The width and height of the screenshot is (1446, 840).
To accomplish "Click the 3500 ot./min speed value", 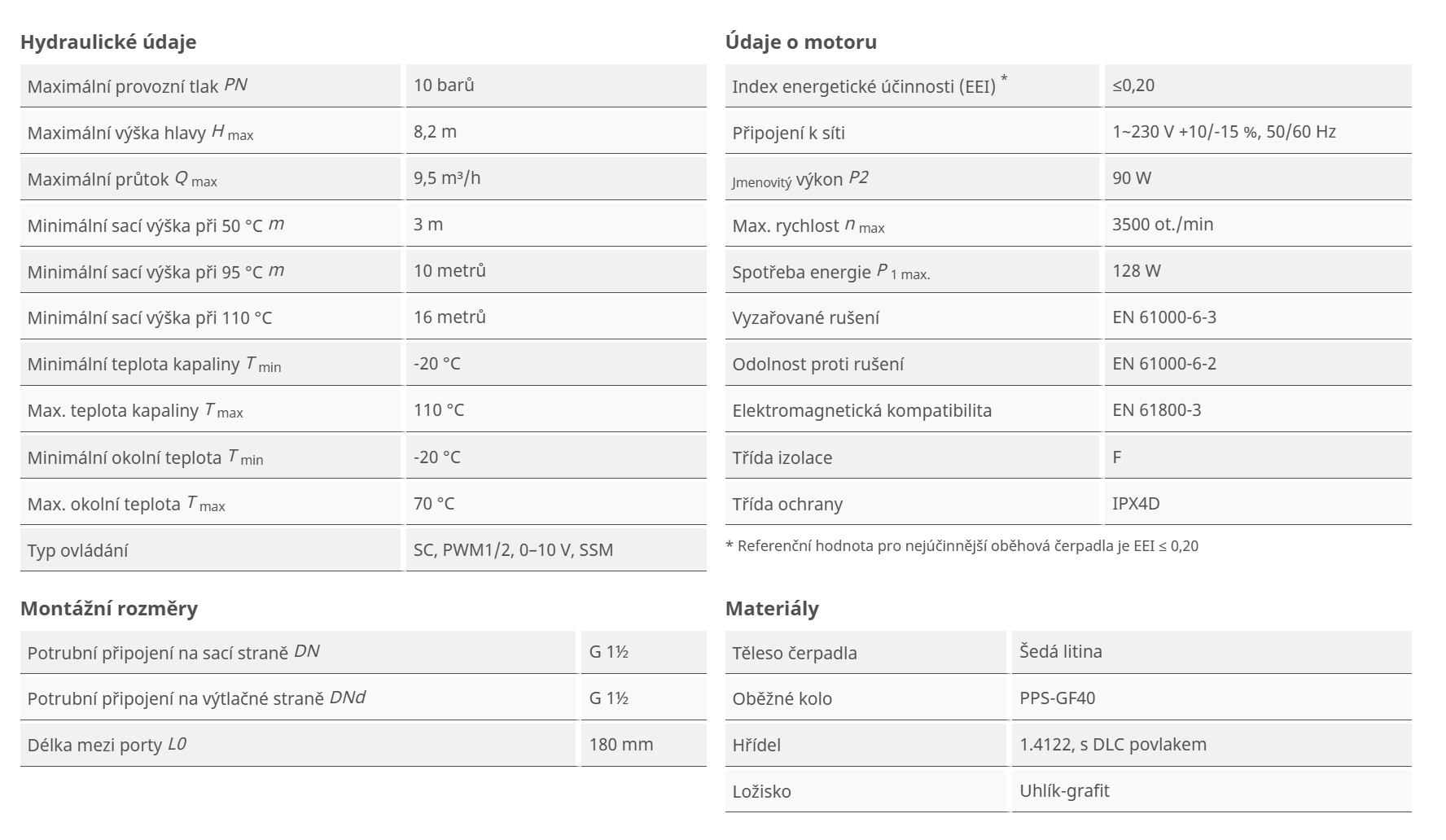I will [1163, 224].
